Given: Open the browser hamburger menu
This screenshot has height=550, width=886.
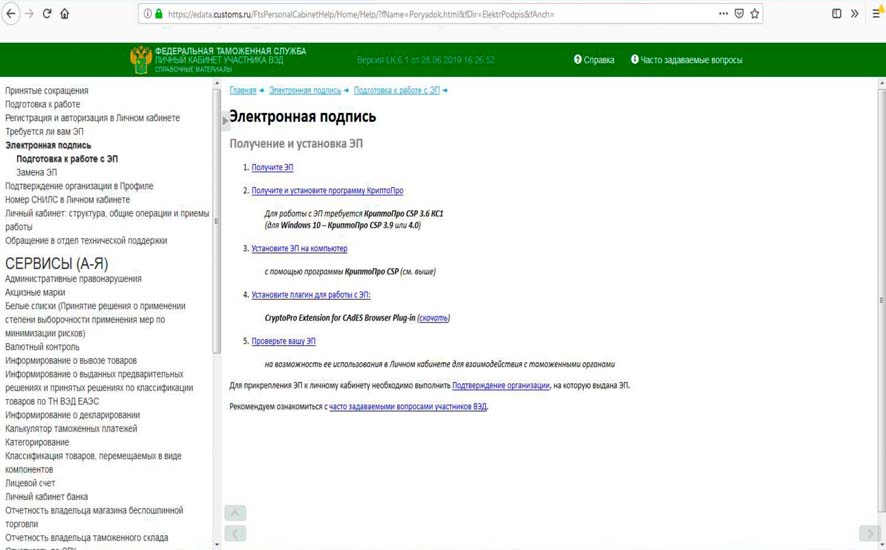Looking at the screenshot, I should point(877,14).
